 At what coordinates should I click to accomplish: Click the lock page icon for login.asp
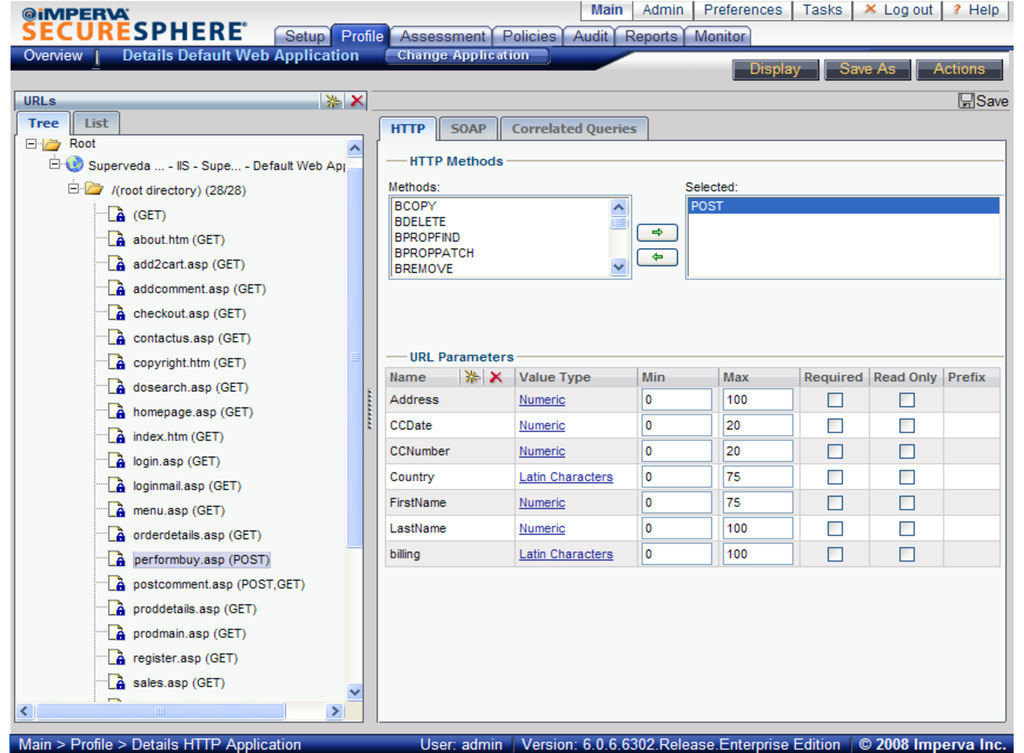117,460
